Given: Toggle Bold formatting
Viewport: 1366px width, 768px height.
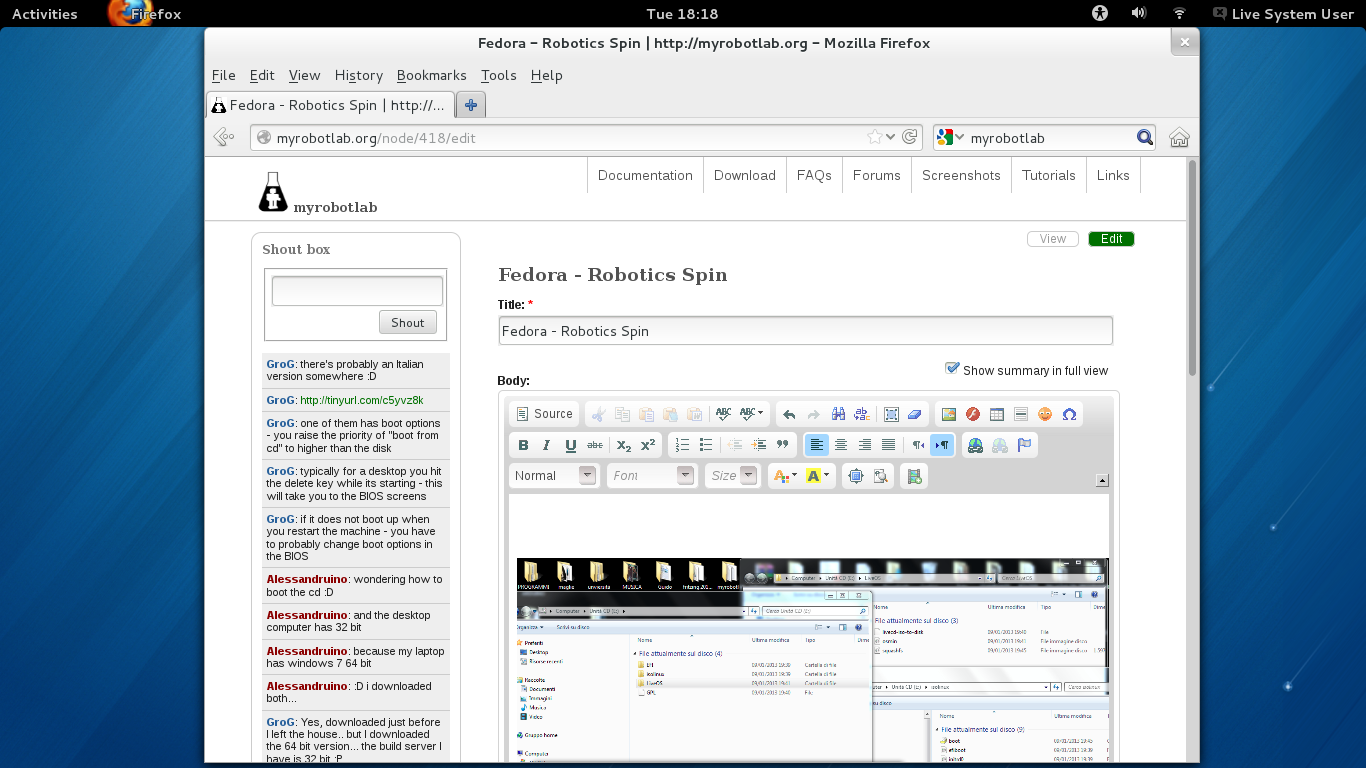Looking at the screenshot, I should pyautogui.click(x=523, y=445).
